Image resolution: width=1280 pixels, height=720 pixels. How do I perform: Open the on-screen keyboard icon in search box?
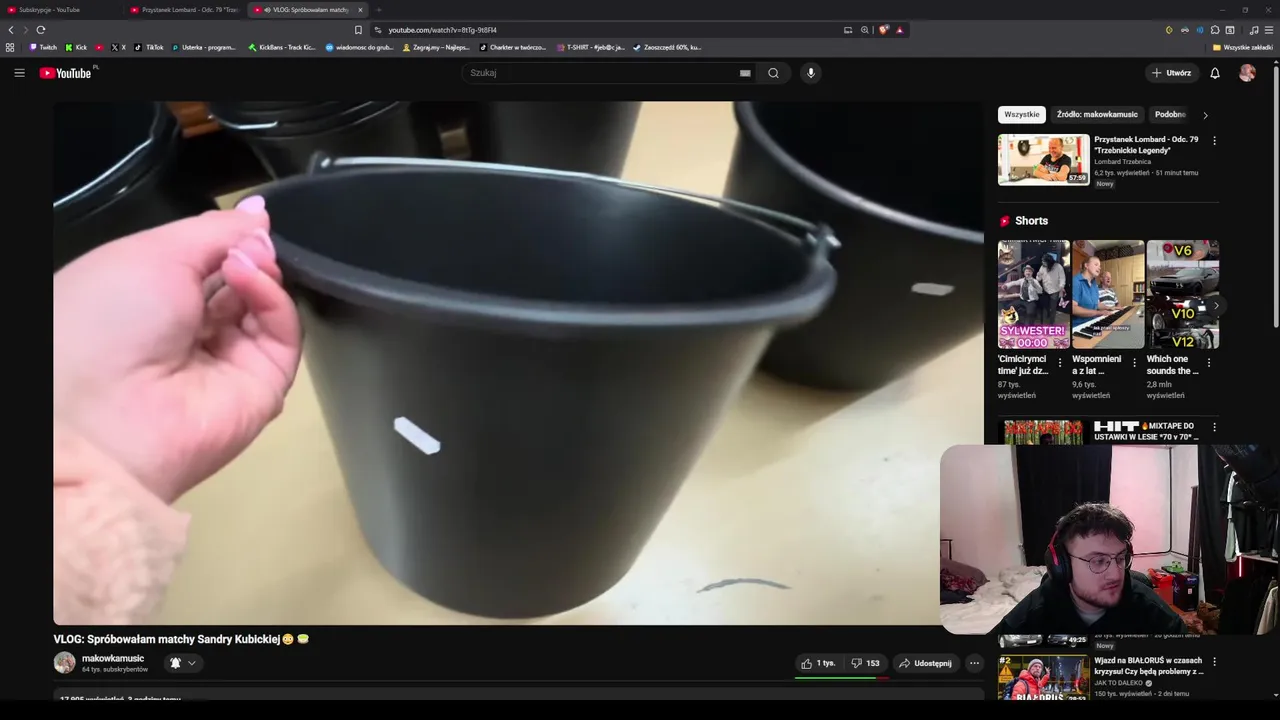coord(745,73)
